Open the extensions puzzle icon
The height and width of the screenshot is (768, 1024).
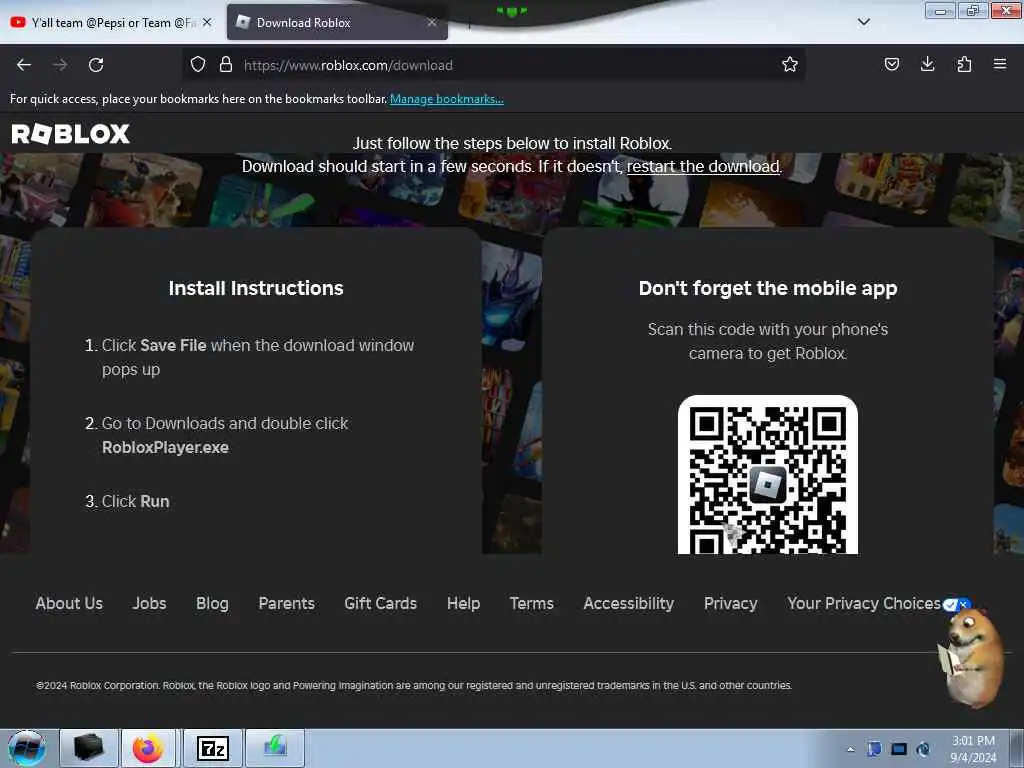[964, 64]
